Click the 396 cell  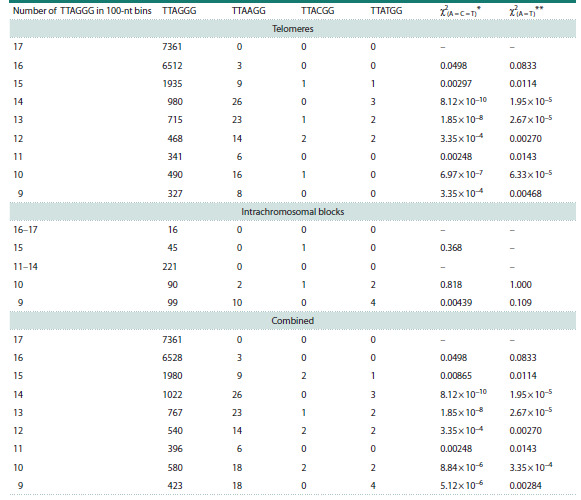click(175, 449)
